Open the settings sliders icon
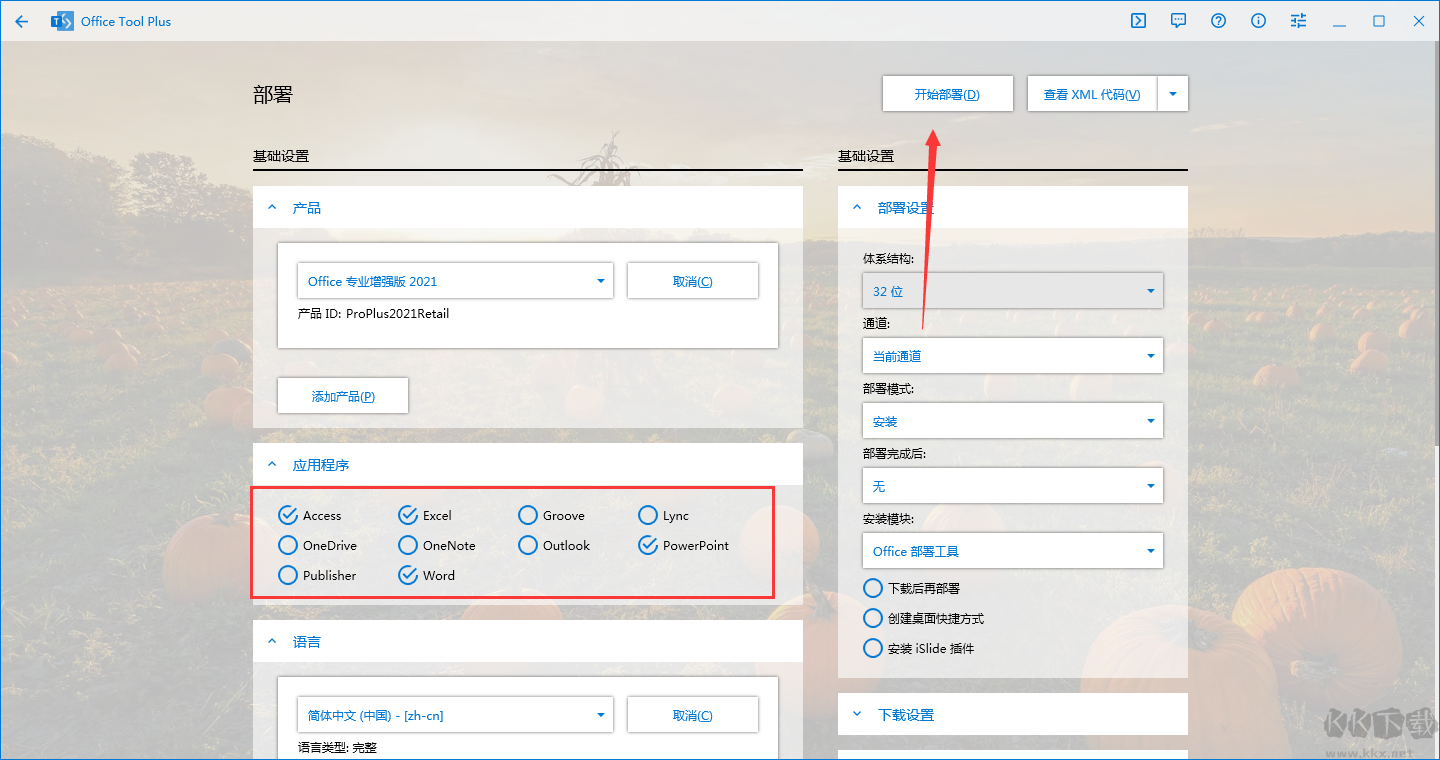Screen dimensions: 1440x760 coord(1298,20)
